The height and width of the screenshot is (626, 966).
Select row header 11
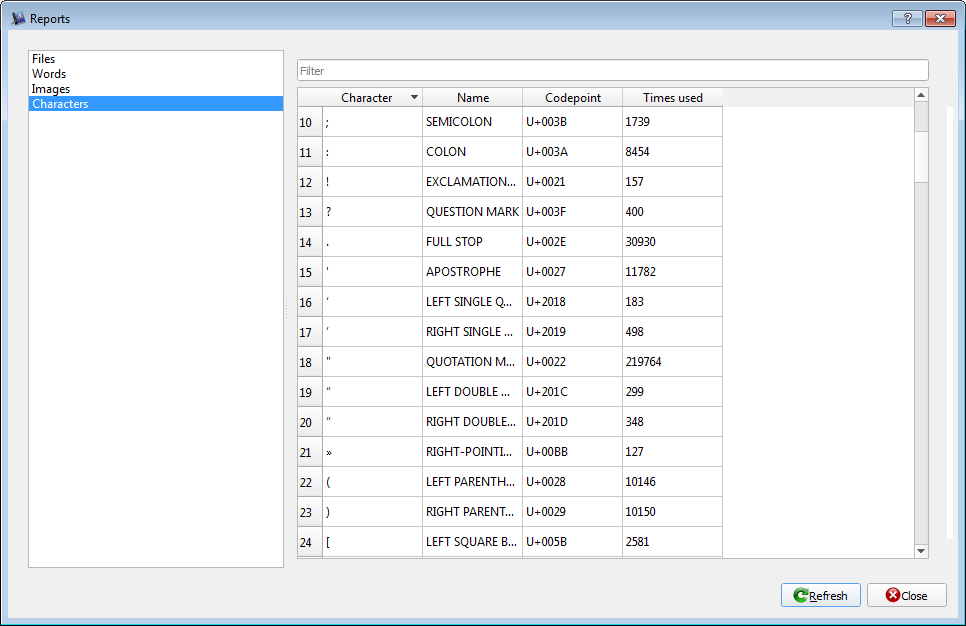click(310, 152)
